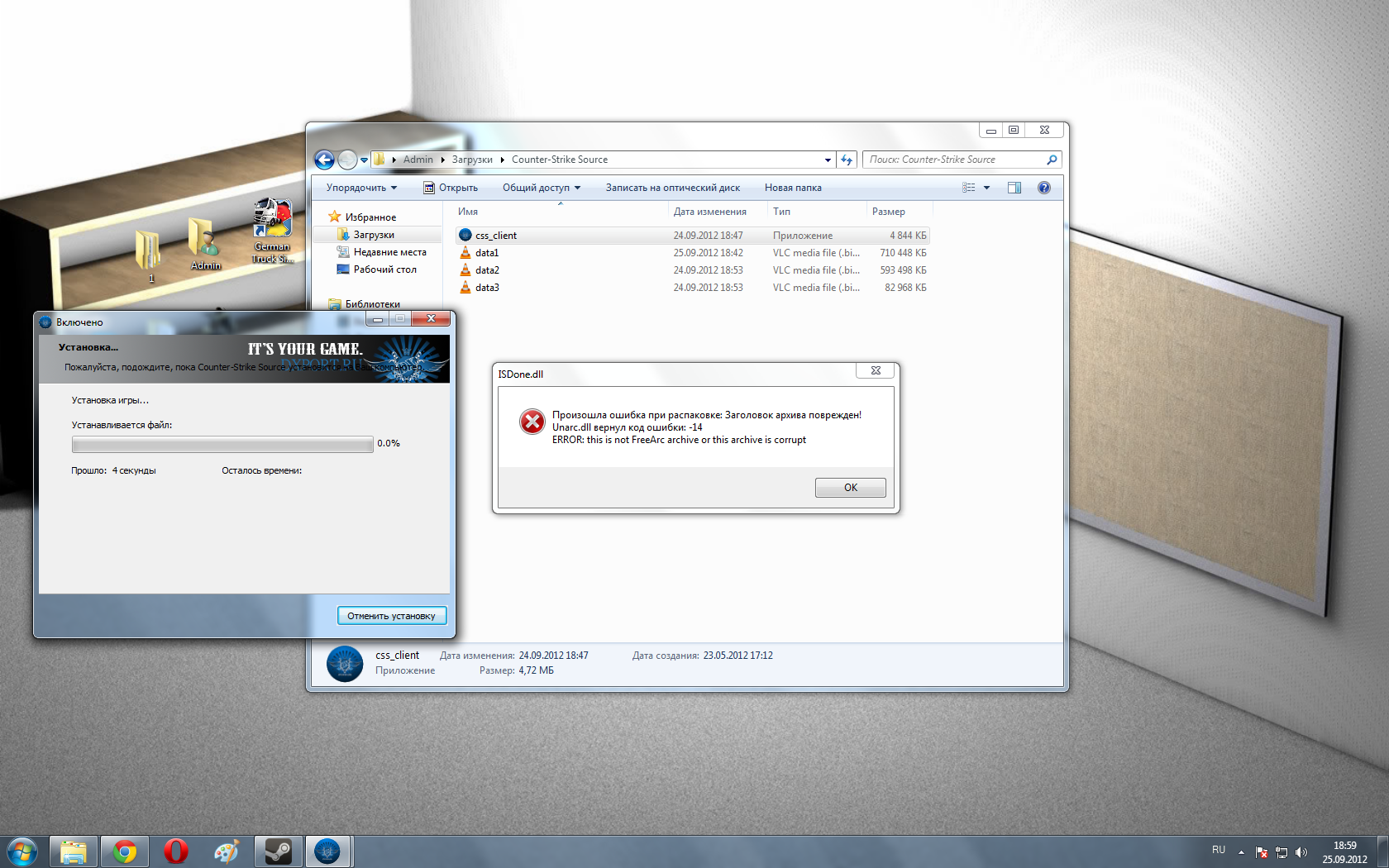Open the Admin desktop folder
The height and width of the screenshot is (868, 1389).
point(205,243)
